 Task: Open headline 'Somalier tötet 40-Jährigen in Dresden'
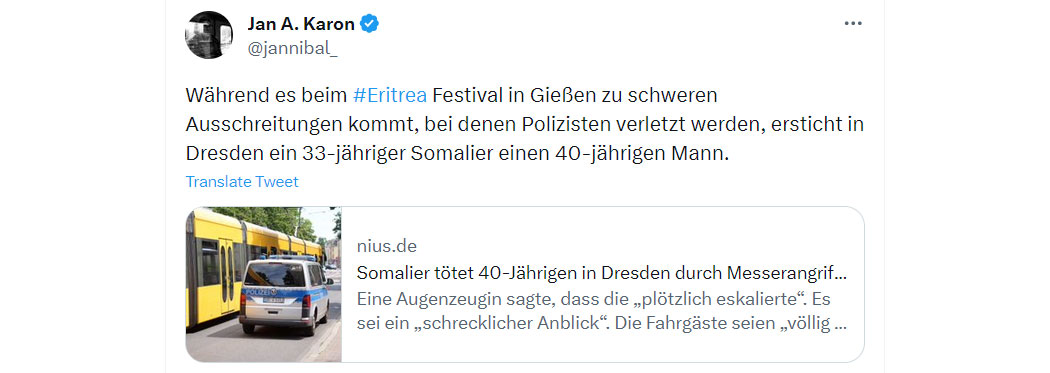pos(602,273)
